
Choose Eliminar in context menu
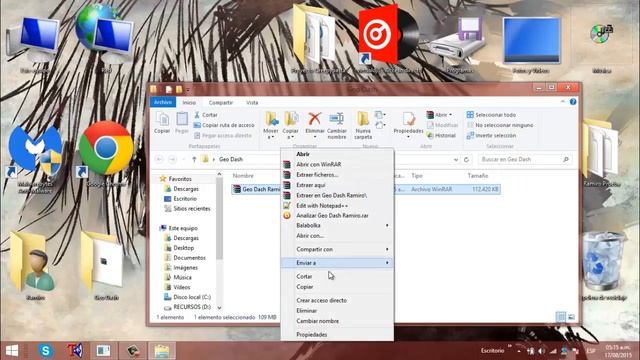[337, 311]
